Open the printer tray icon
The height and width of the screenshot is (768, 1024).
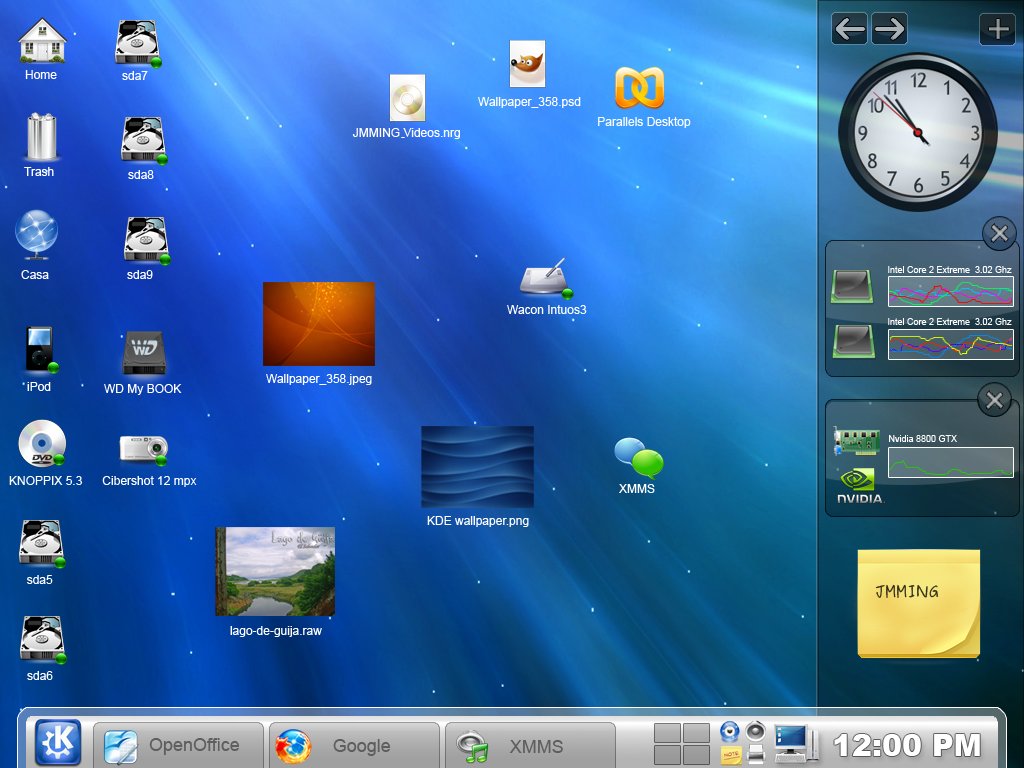[756, 755]
